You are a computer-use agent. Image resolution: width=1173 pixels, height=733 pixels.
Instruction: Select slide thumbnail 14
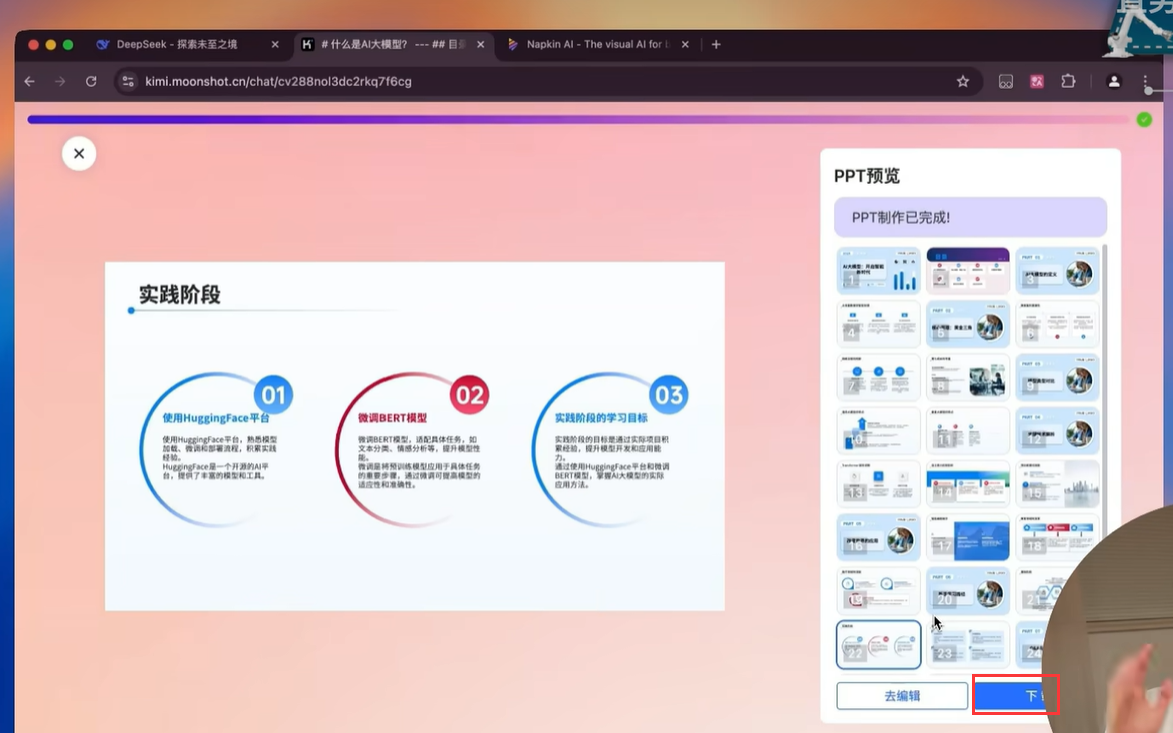[968, 483]
